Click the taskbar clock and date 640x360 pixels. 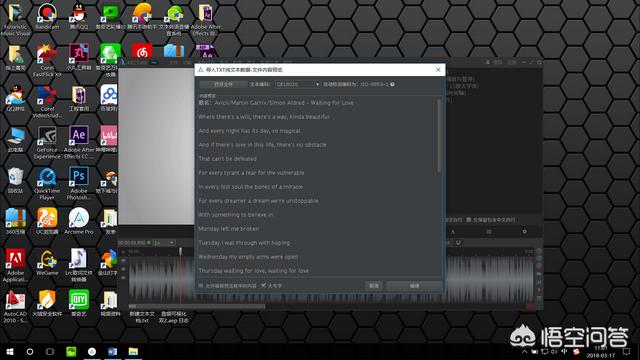(601, 351)
